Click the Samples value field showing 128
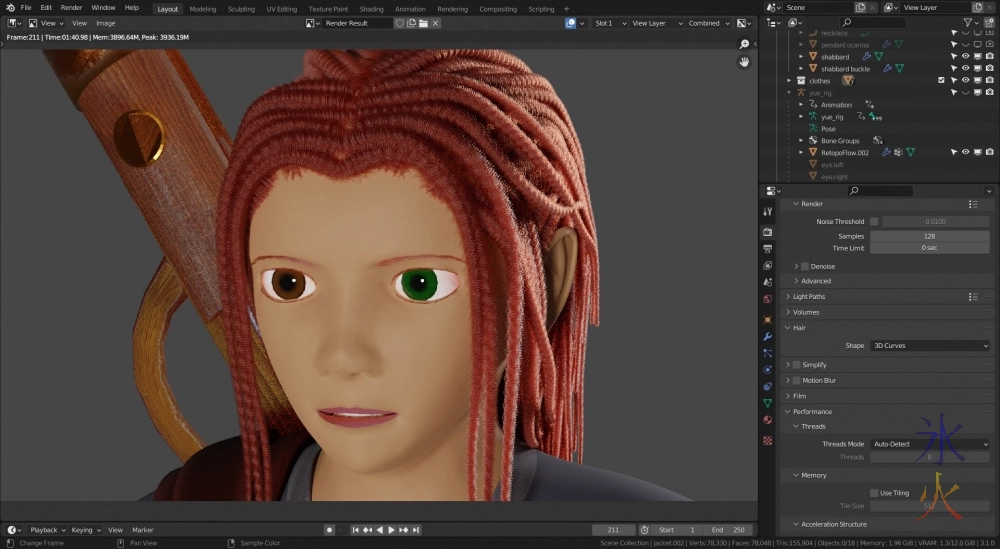The image size is (1000, 549). pyautogui.click(x=929, y=236)
